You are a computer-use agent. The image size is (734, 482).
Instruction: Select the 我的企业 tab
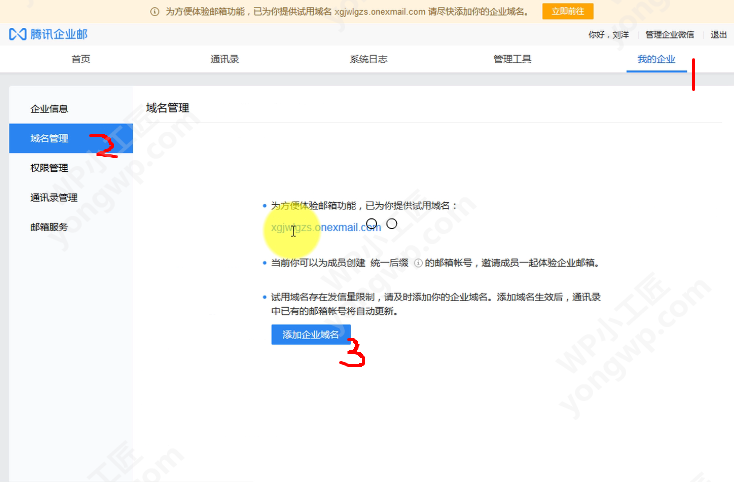655,59
